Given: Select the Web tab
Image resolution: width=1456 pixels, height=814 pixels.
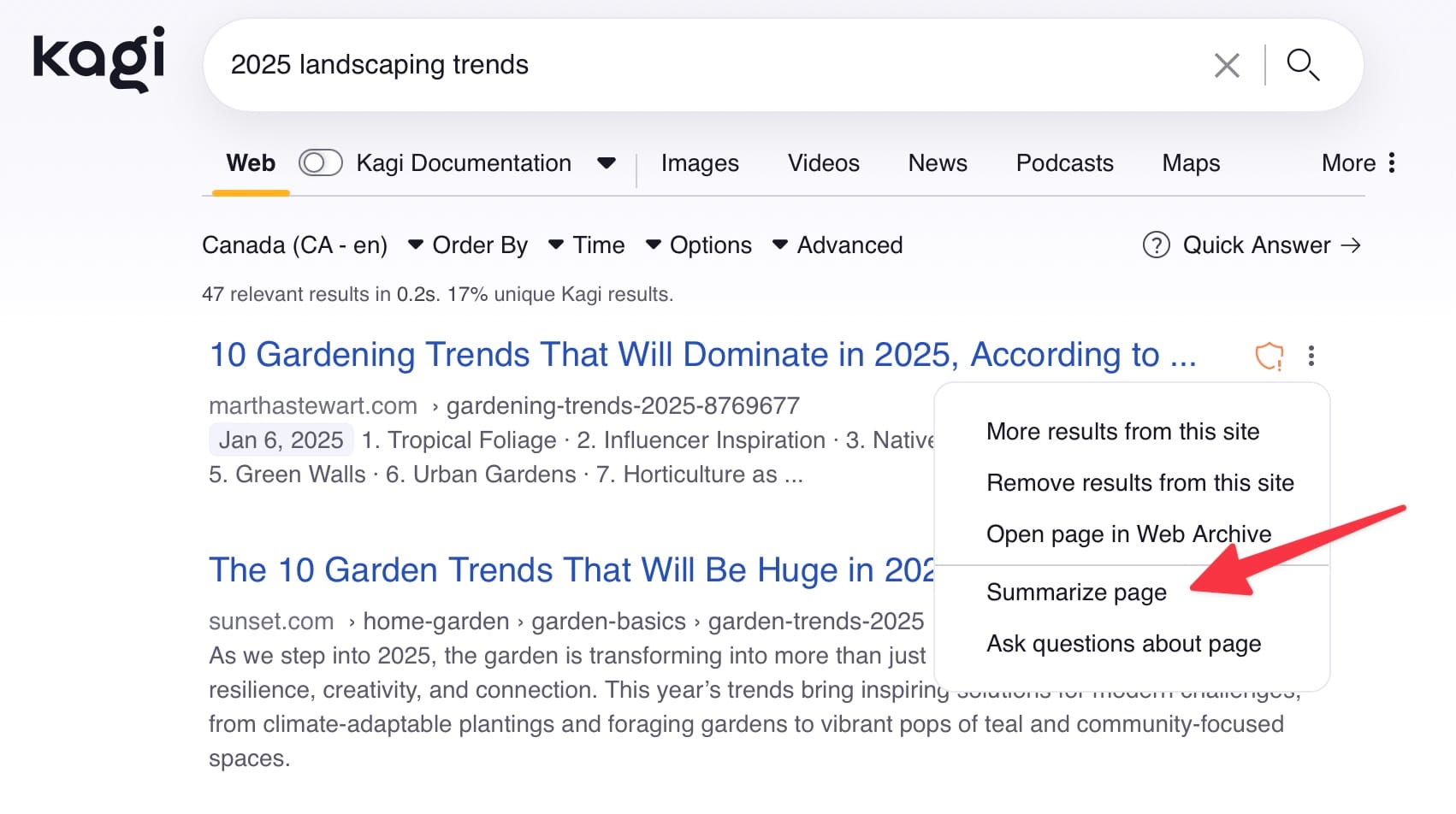Looking at the screenshot, I should (x=251, y=162).
